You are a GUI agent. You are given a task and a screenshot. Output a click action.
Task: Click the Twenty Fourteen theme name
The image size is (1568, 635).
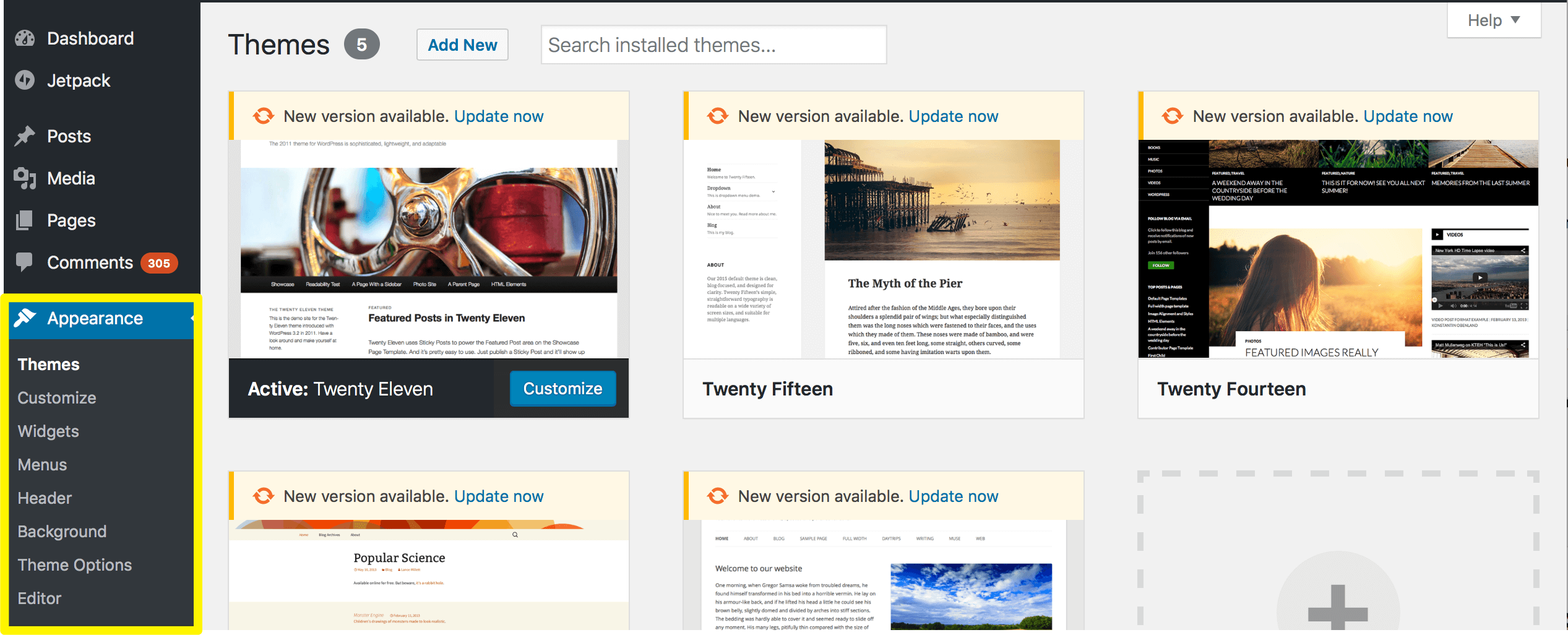[1231, 389]
